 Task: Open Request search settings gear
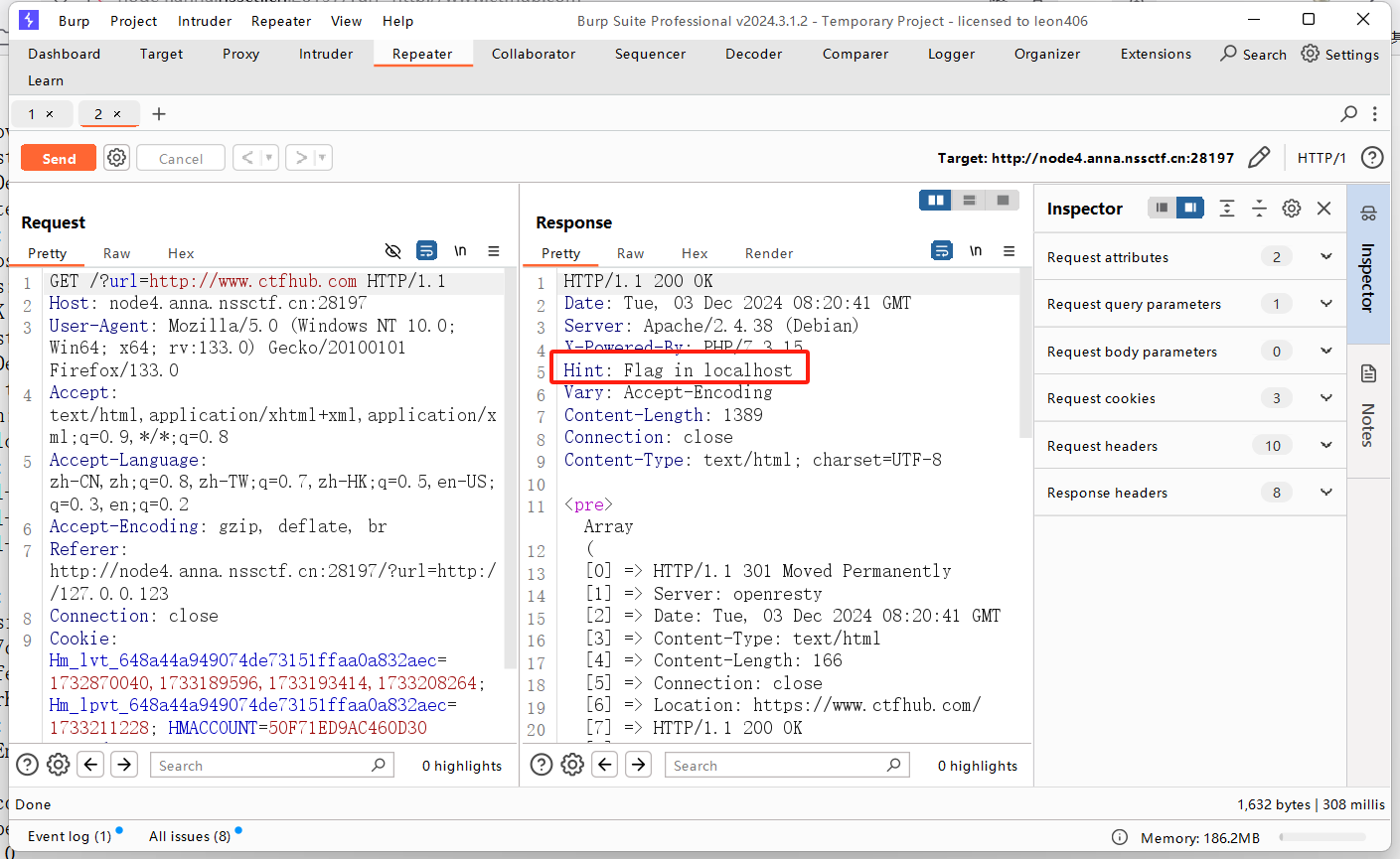tap(59, 764)
